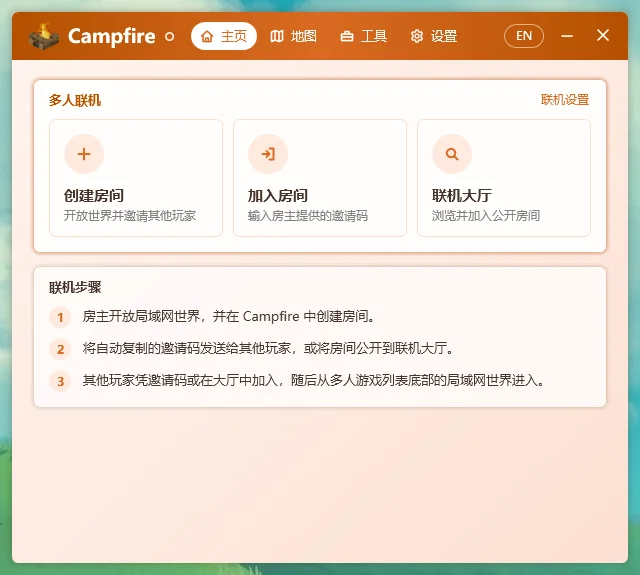Open the 联机大厅 card title
This screenshot has width=640, height=575.
[462, 195]
